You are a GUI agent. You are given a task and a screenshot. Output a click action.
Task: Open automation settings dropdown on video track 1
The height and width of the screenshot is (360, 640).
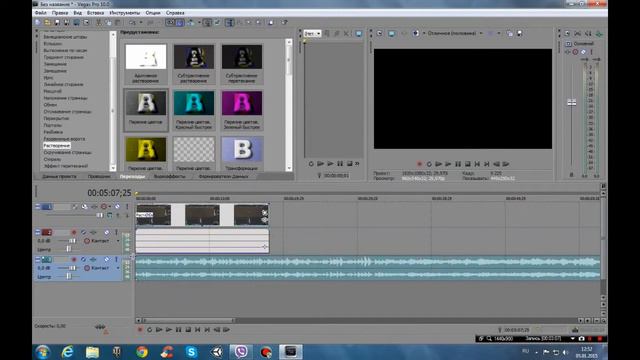coord(110,207)
